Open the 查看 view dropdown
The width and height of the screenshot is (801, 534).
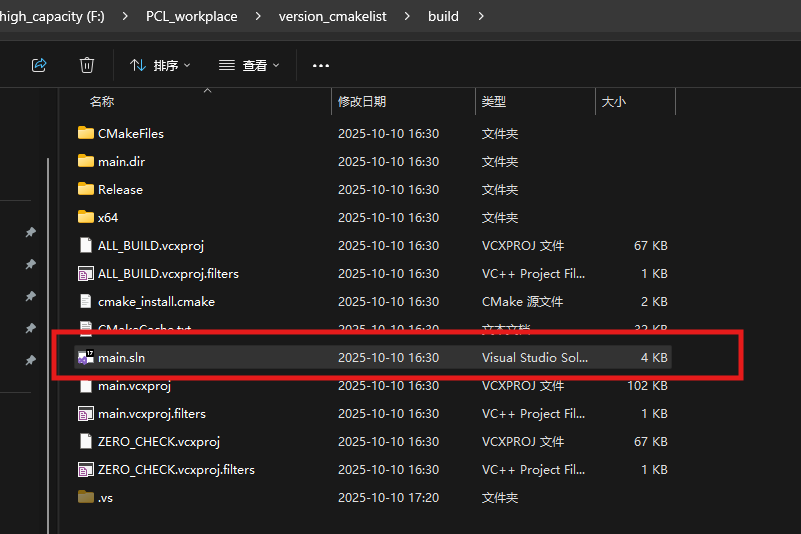coord(249,65)
